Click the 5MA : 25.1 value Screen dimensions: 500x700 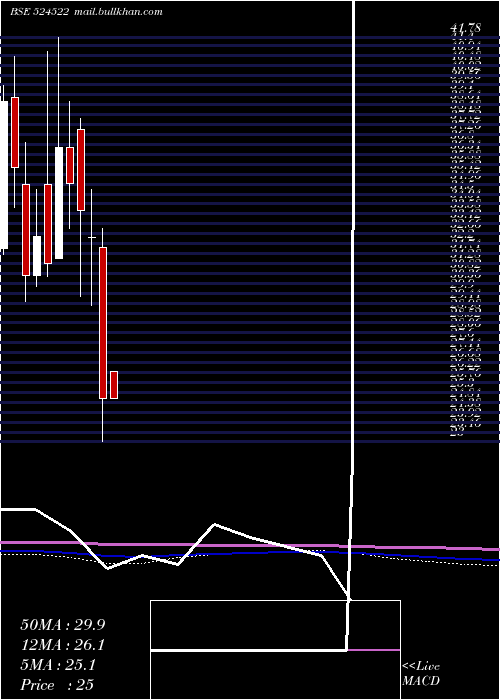(58, 665)
